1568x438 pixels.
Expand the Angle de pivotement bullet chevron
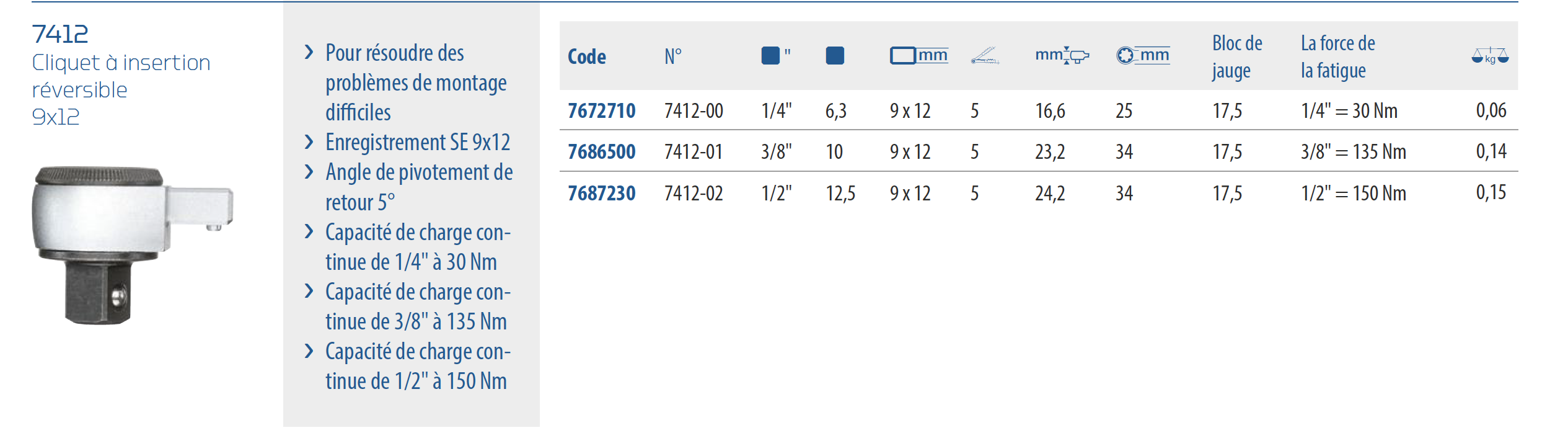[309, 172]
